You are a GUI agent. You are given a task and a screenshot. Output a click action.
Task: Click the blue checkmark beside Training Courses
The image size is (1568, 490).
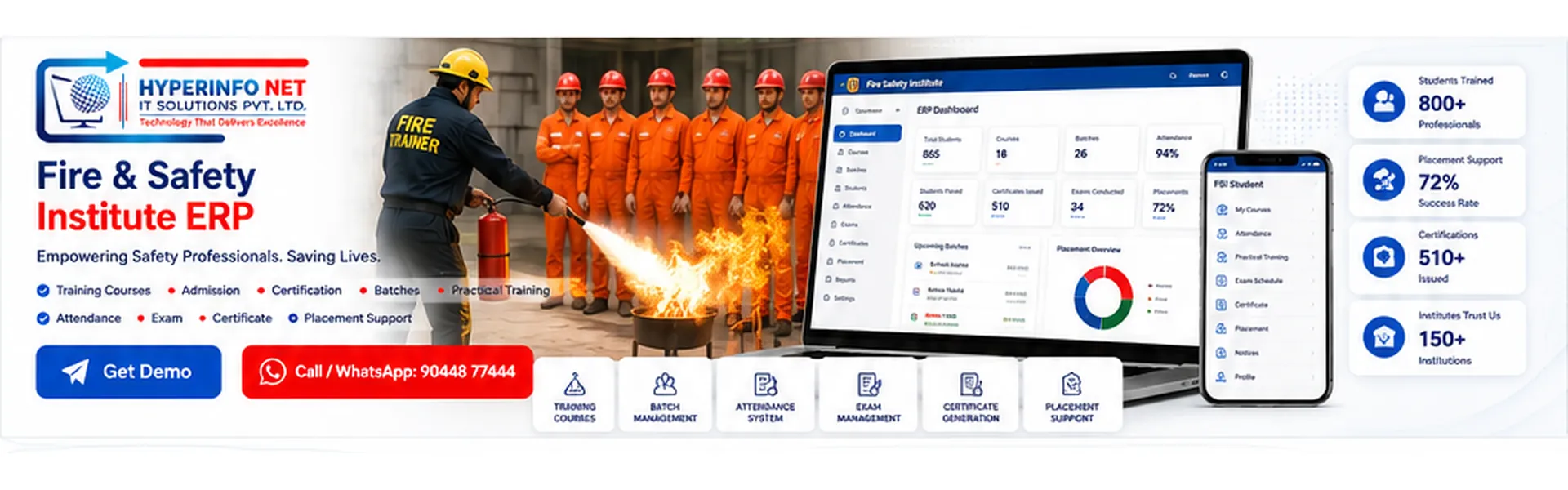coord(42,291)
